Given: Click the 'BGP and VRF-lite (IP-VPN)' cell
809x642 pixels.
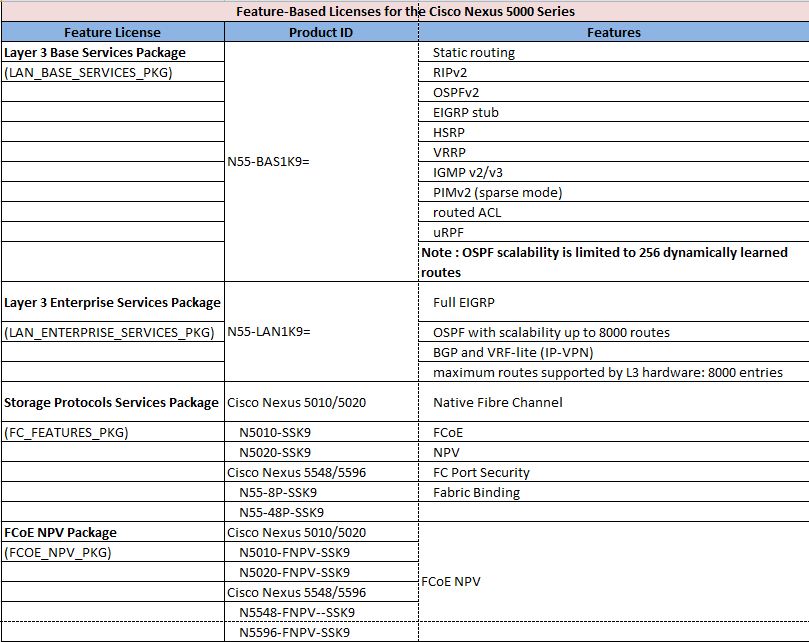Looking at the screenshot, I should (613, 352).
